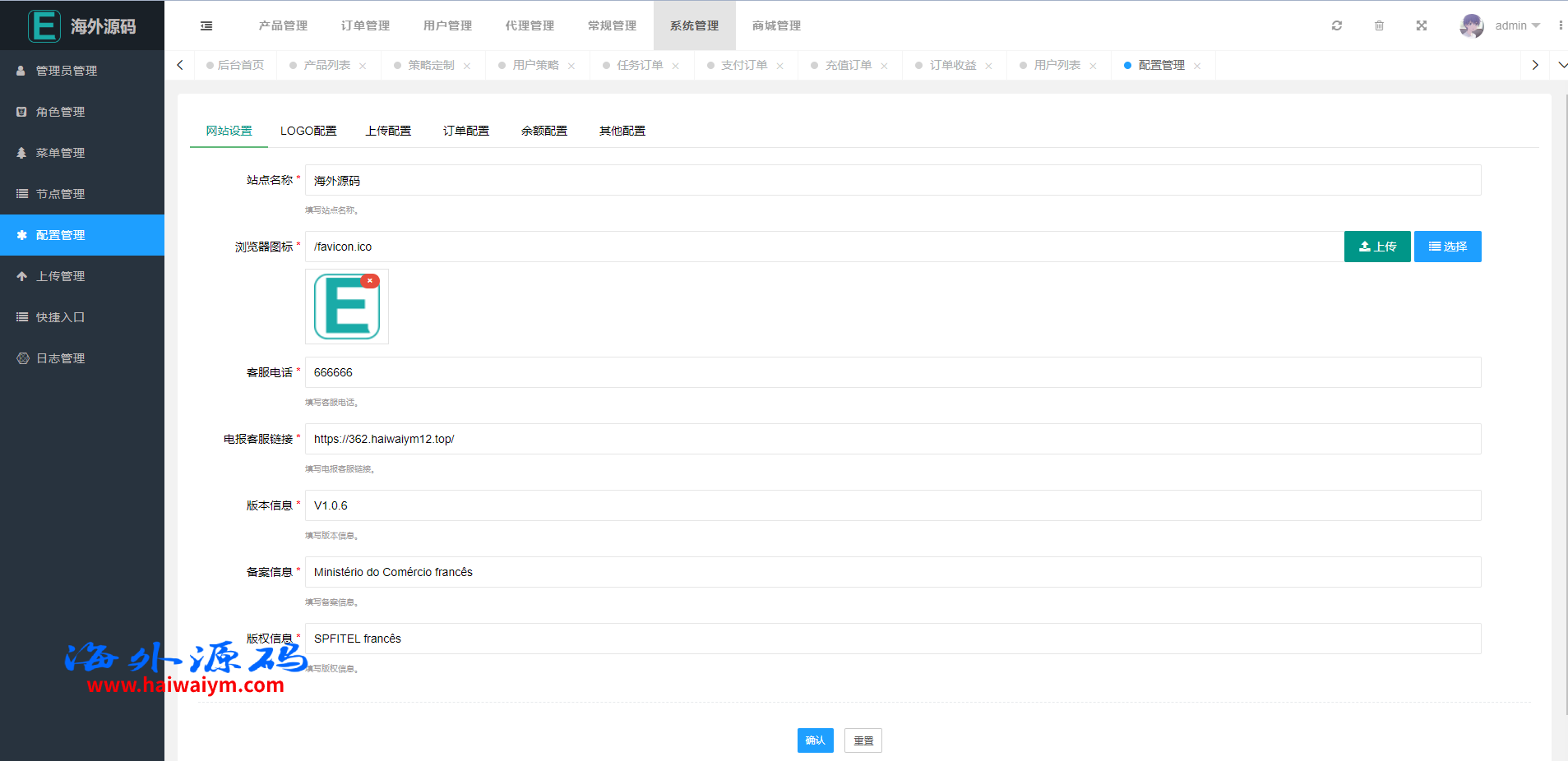This screenshot has height=761, width=1568.
Task: Switch to the LOGO配置 tab
Action: [x=308, y=131]
